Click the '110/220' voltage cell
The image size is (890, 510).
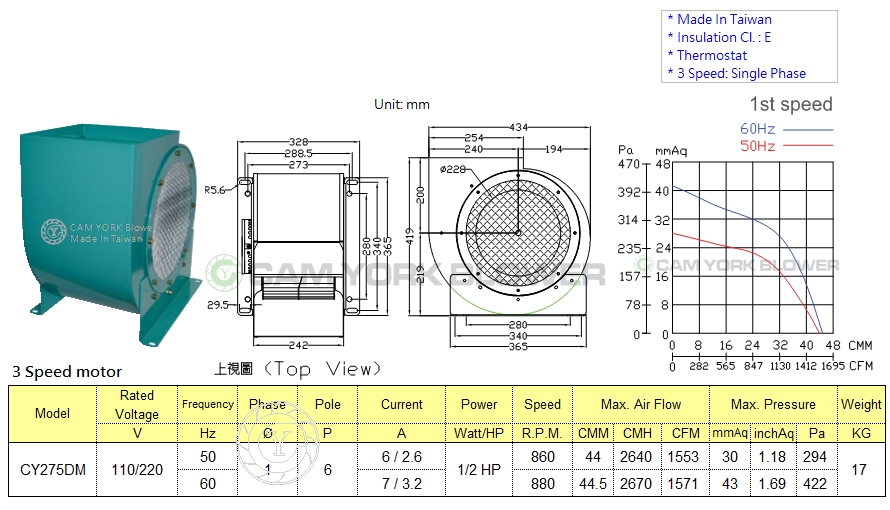tap(137, 470)
